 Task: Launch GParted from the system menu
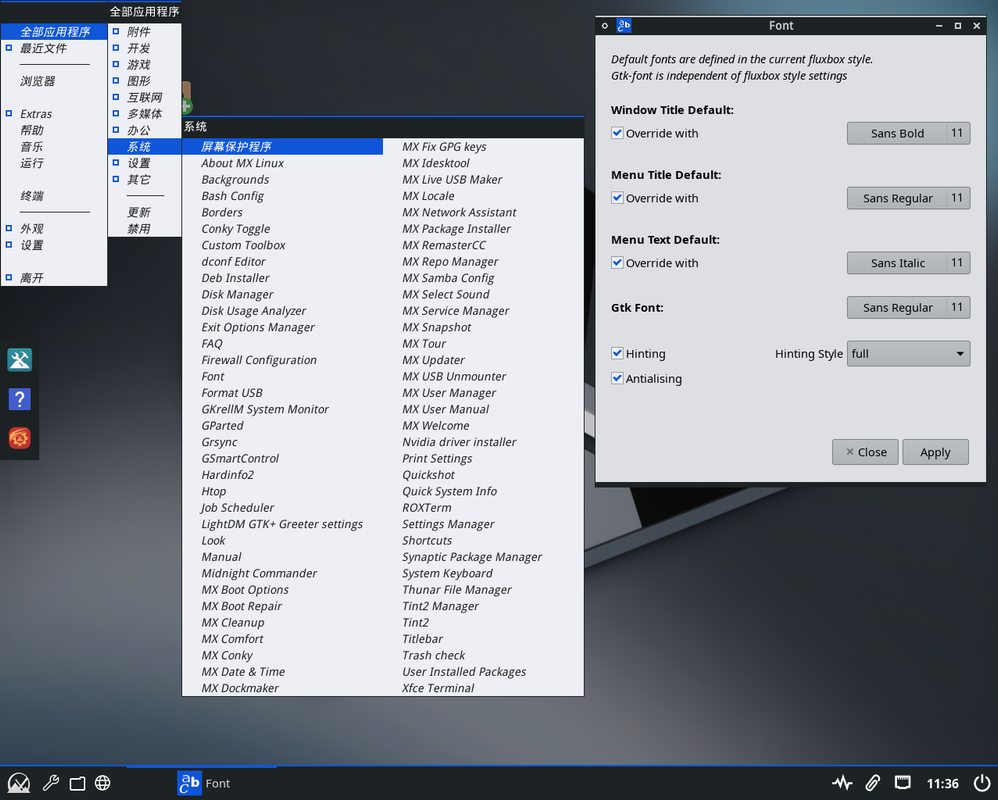click(283, 425)
